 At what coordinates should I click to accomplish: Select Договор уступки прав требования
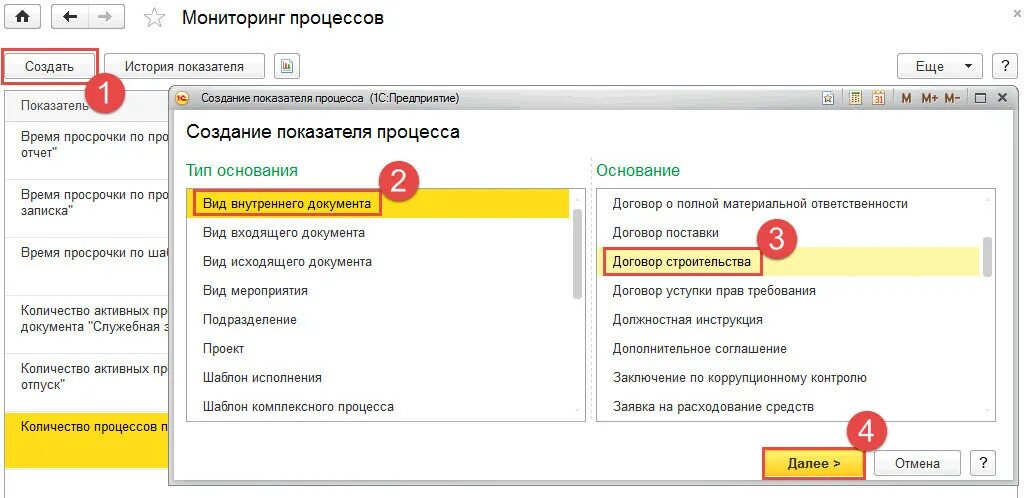[x=788, y=290]
